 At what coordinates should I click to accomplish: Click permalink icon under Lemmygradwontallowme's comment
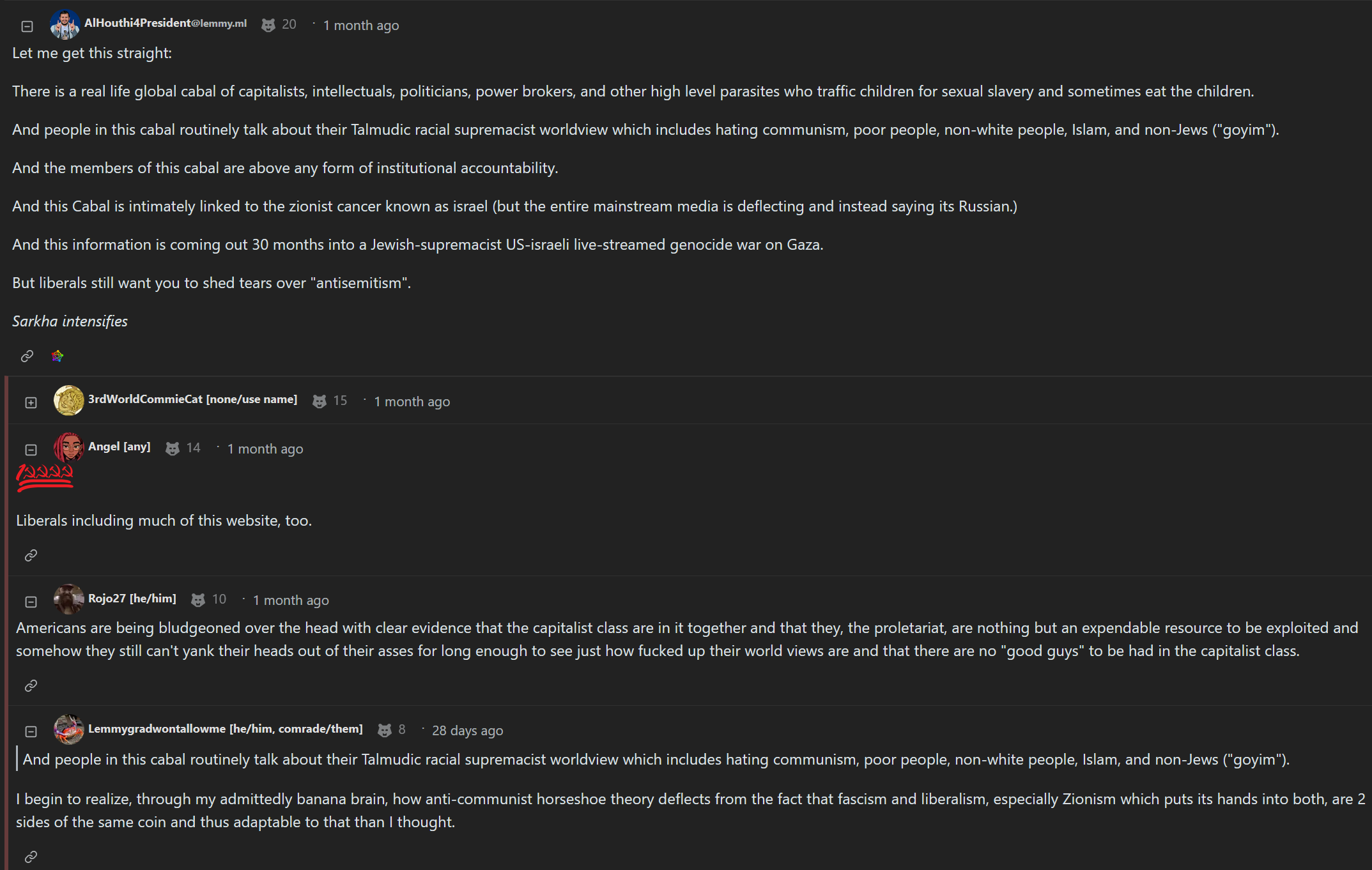tap(31, 857)
